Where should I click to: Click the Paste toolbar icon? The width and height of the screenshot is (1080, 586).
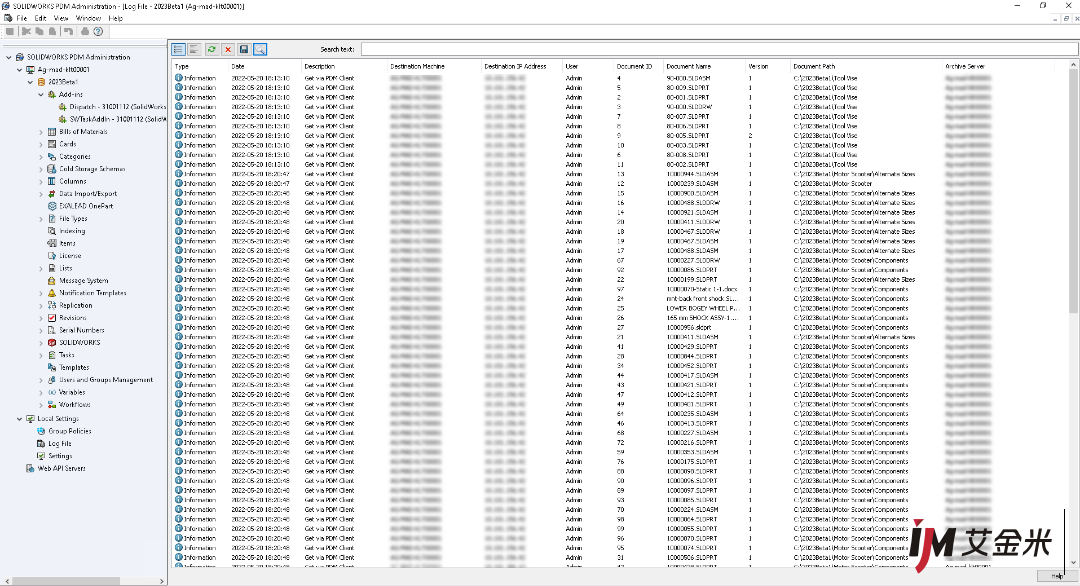coord(52,32)
